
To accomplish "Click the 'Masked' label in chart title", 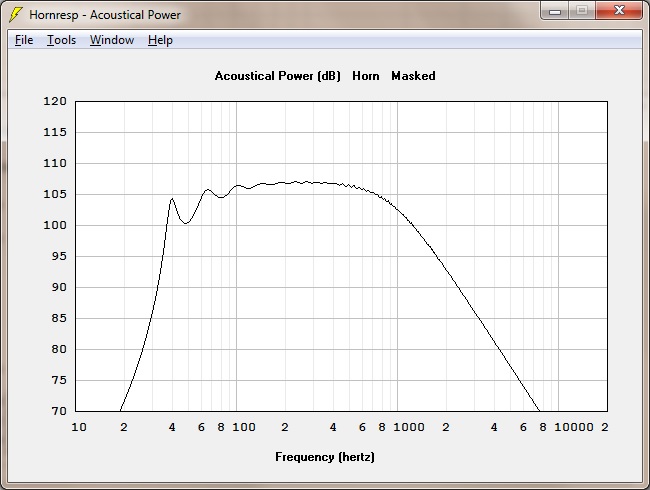I will (413, 76).
